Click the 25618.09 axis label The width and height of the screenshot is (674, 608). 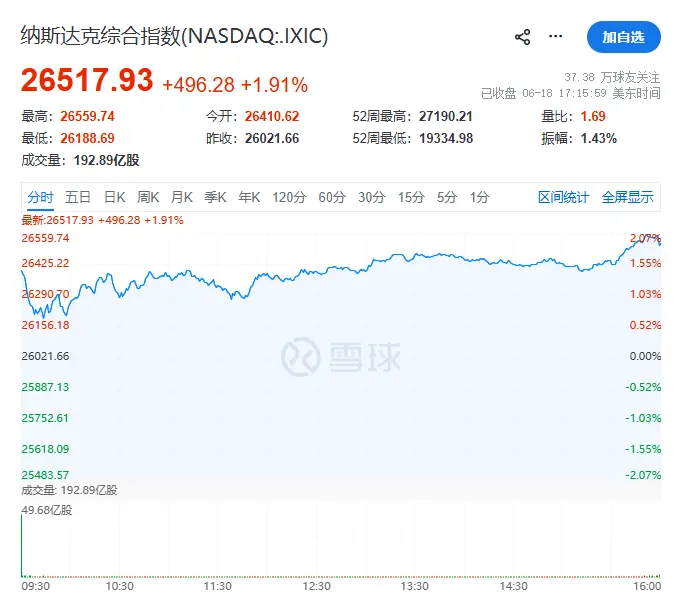(x=45, y=449)
